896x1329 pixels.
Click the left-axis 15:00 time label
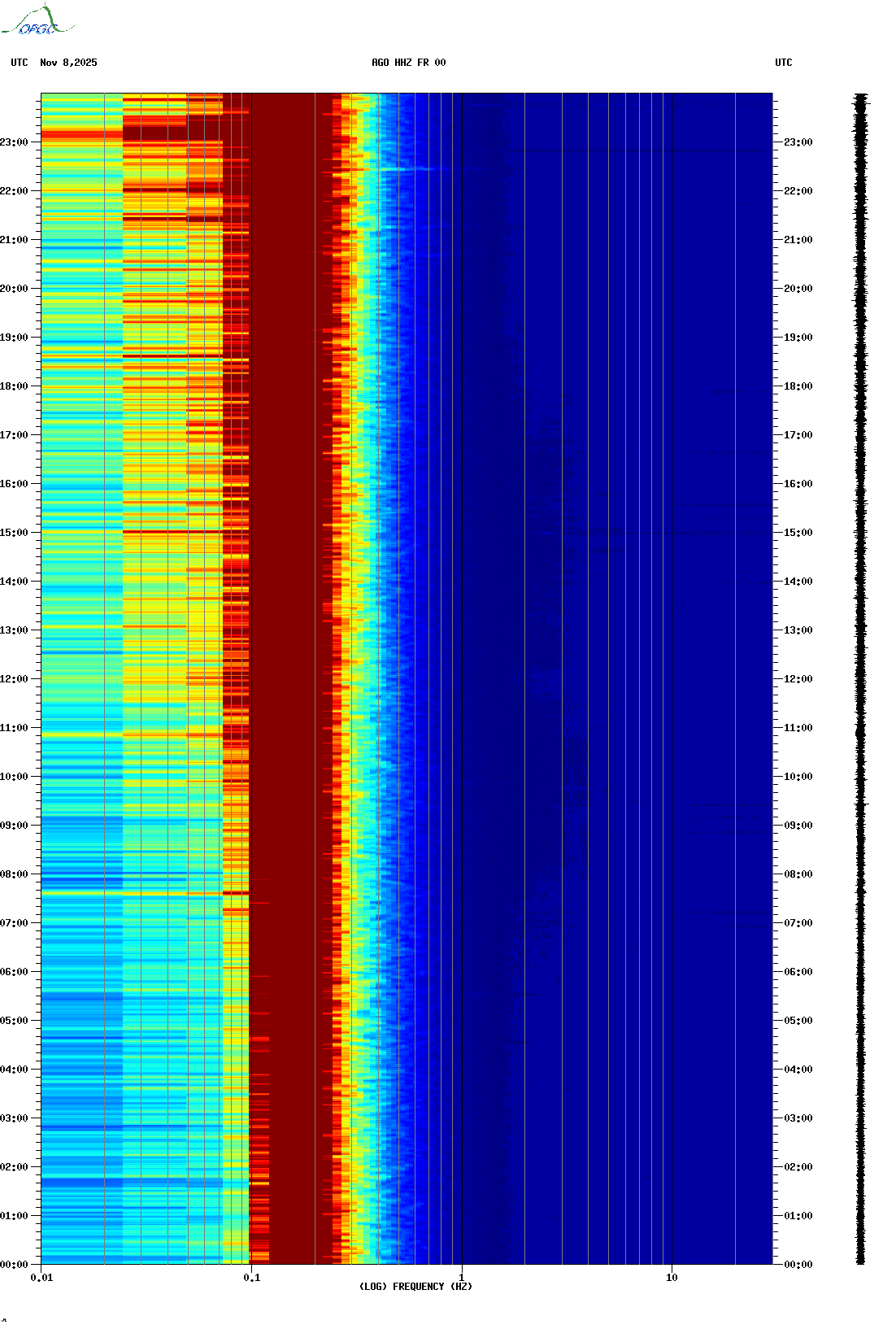point(14,533)
